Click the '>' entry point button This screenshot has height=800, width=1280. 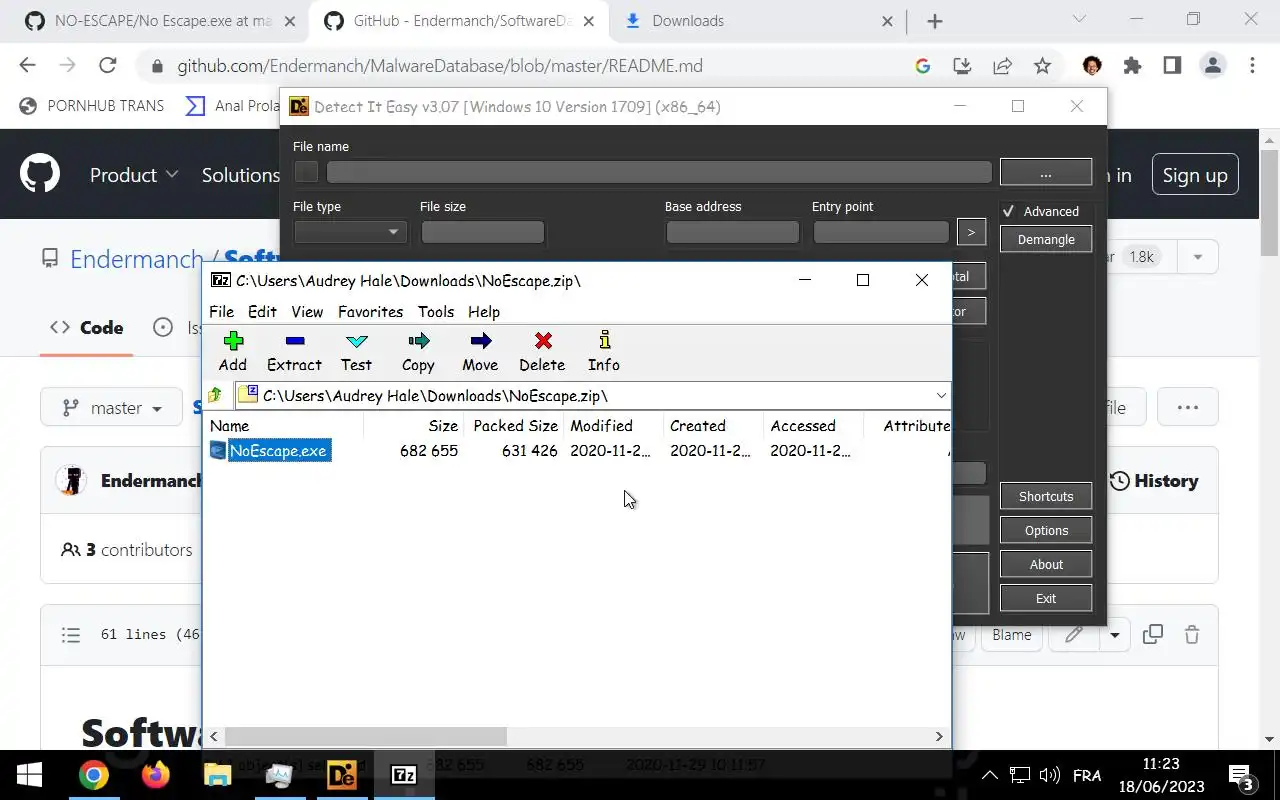(x=971, y=232)
